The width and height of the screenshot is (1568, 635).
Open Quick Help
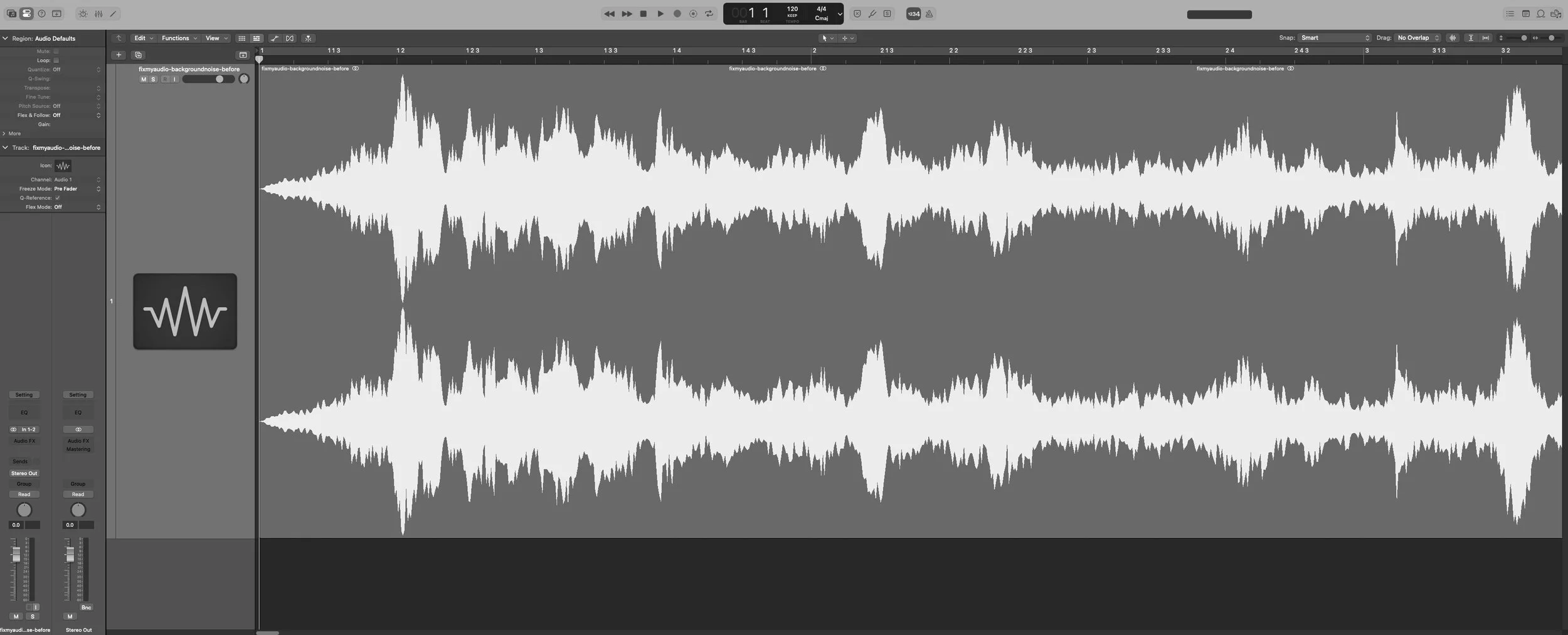click(x=41, y=14)
